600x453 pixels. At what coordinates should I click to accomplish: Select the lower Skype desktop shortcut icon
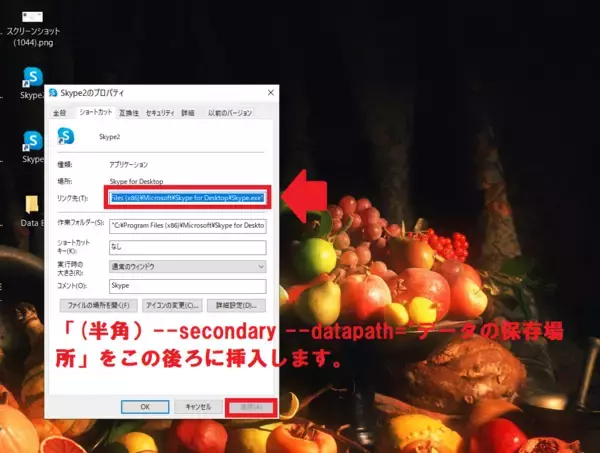click(33, 147)
